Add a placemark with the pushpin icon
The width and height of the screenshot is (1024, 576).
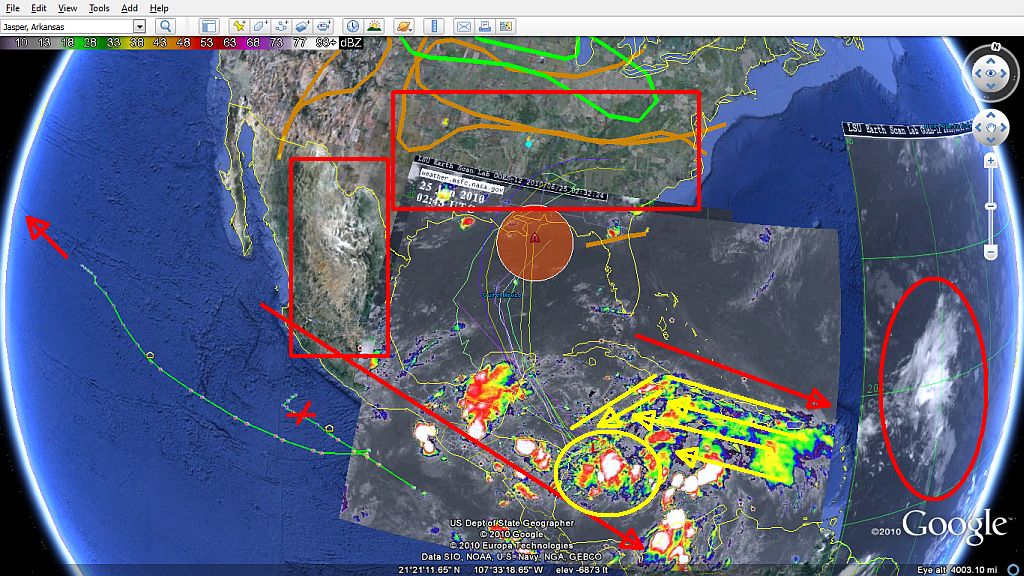(239, 26)
